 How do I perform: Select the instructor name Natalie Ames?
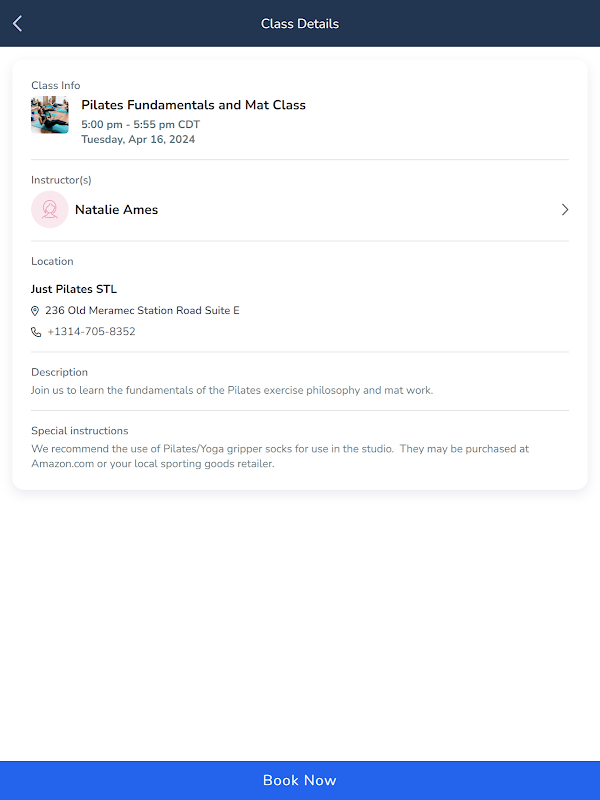[x=116, y=210]
